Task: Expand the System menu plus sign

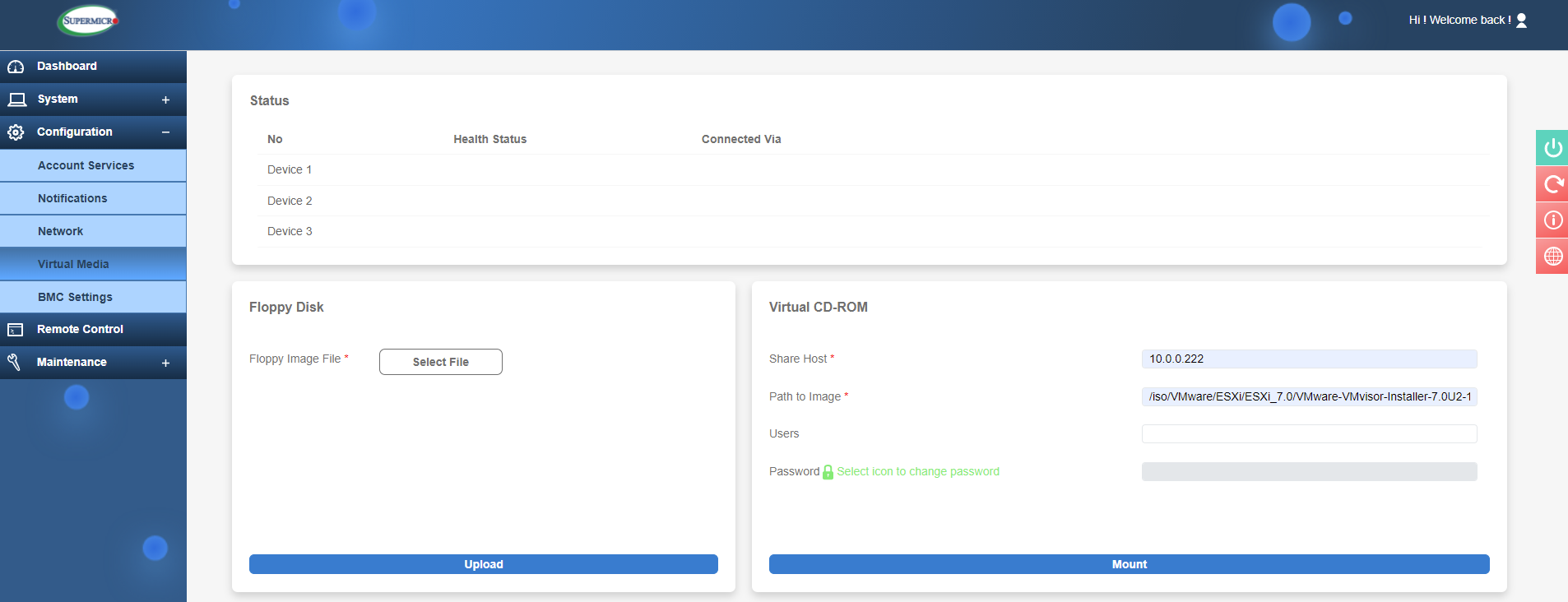Action: [x=165, y=100]
